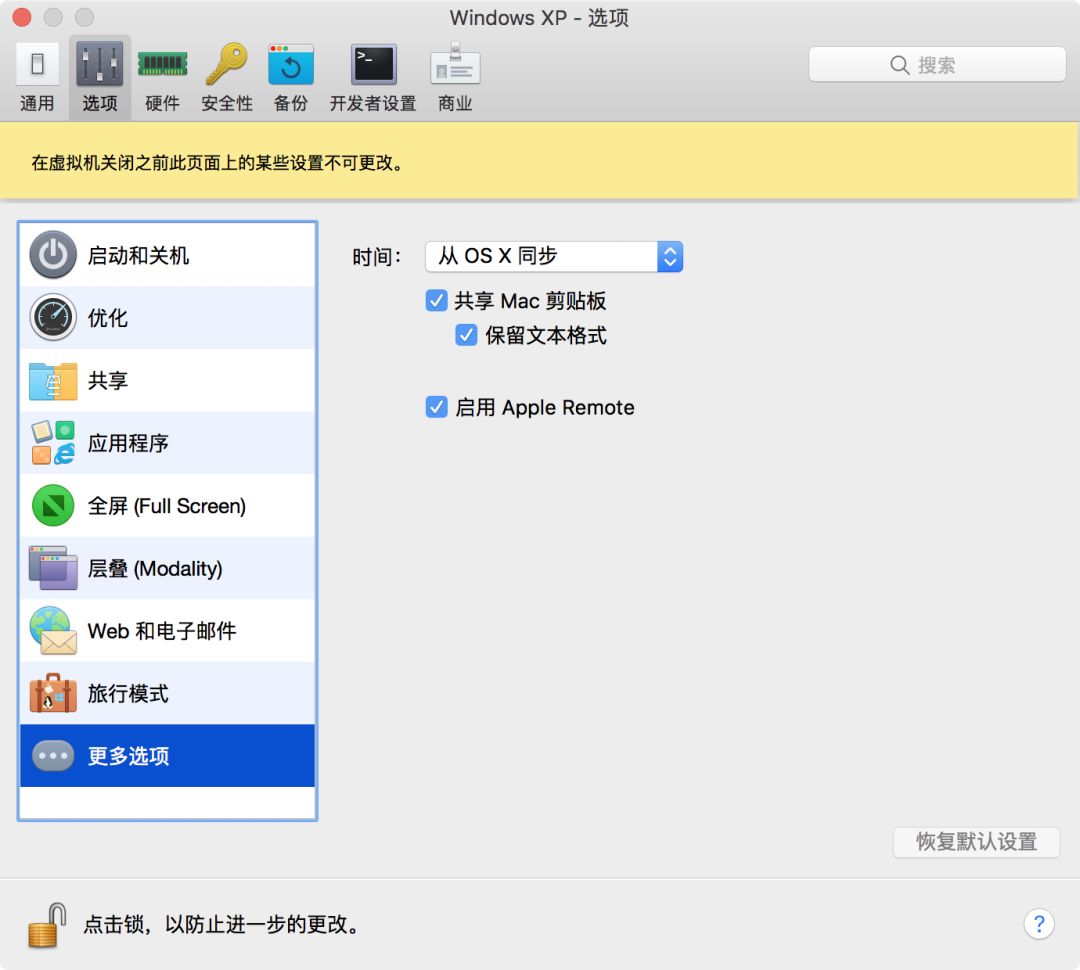The image size is (1080, 970).
Task: Open the 备份 backup icon
Action: click(291, 65)
